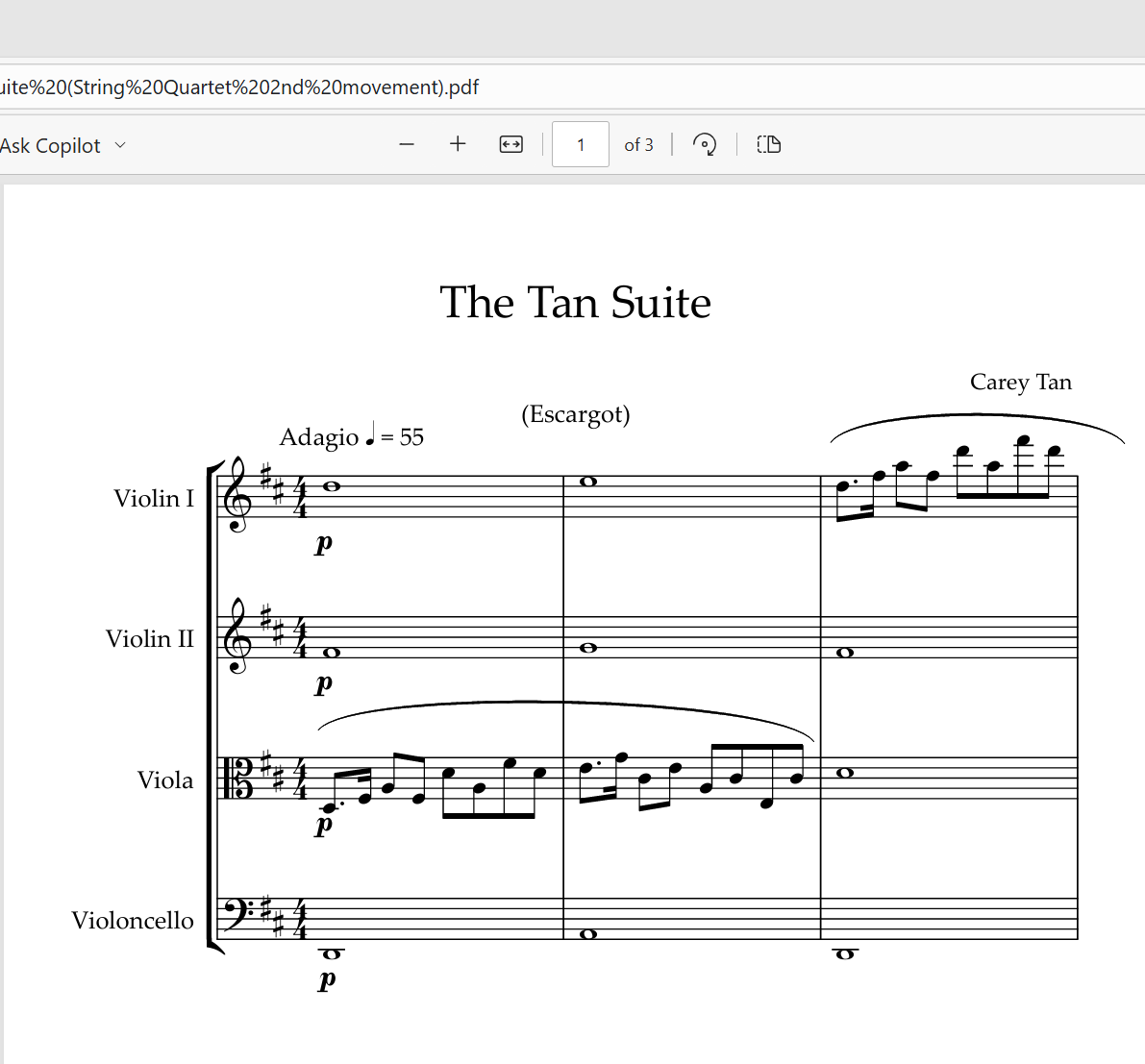Image resolution: width=1145 pixels, height=1064 pixels.
Task: Open the page view layout icon
Action: 769,144
